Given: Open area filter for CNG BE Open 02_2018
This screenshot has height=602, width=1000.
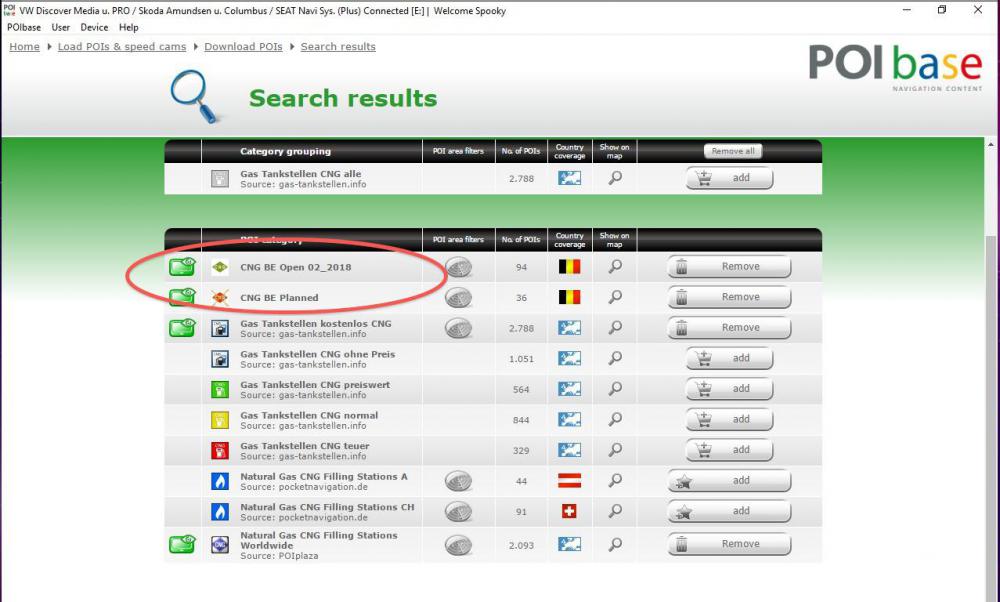Looking at the screenshot, I should click(x=459, y=267).
